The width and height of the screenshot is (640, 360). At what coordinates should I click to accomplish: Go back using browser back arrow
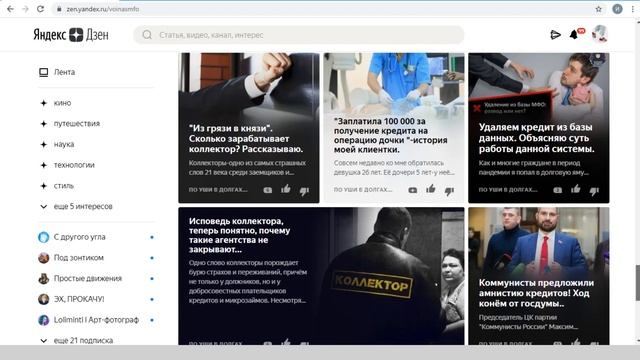[11, 9]
